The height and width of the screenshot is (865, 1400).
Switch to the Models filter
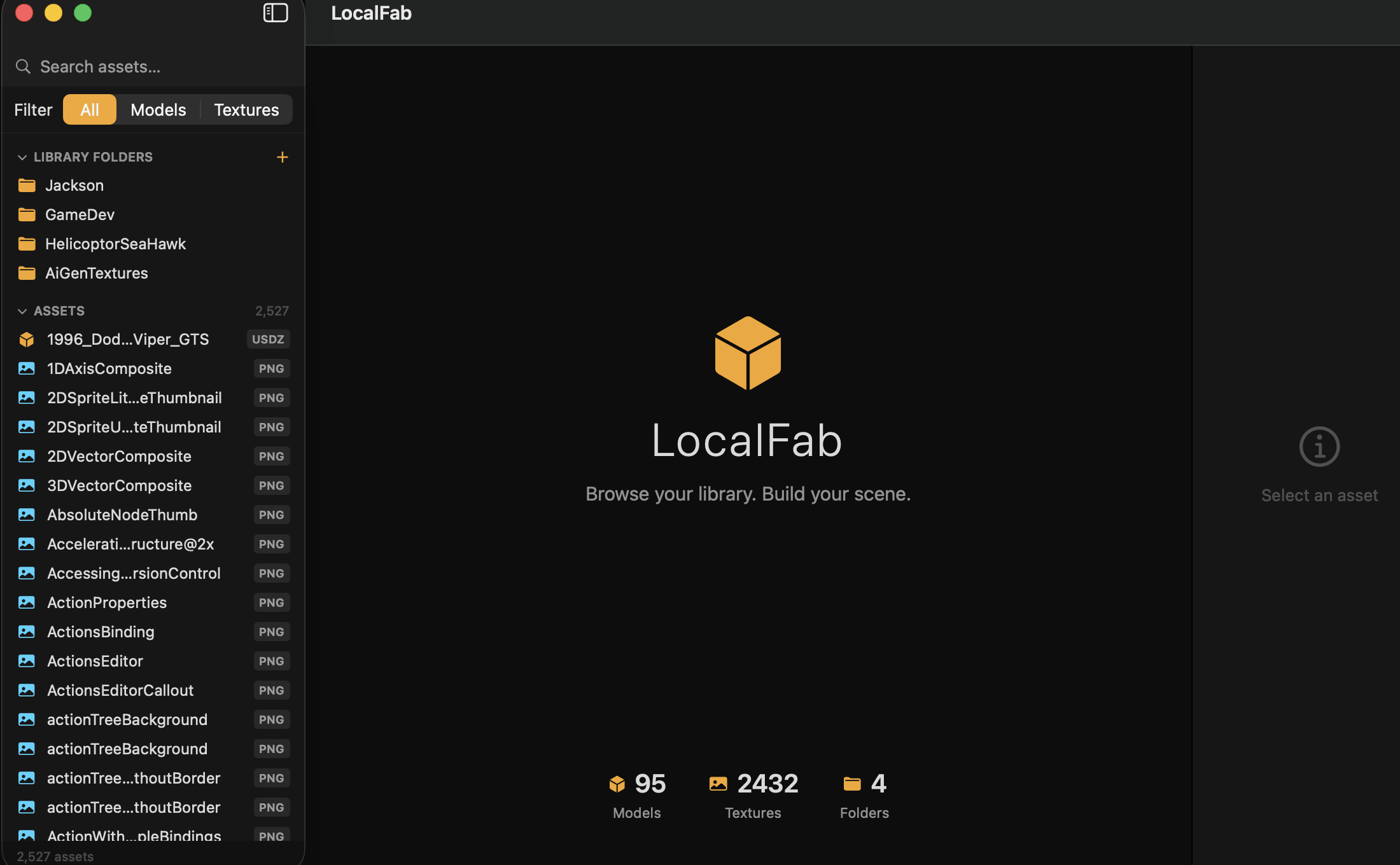pos(158,109)
